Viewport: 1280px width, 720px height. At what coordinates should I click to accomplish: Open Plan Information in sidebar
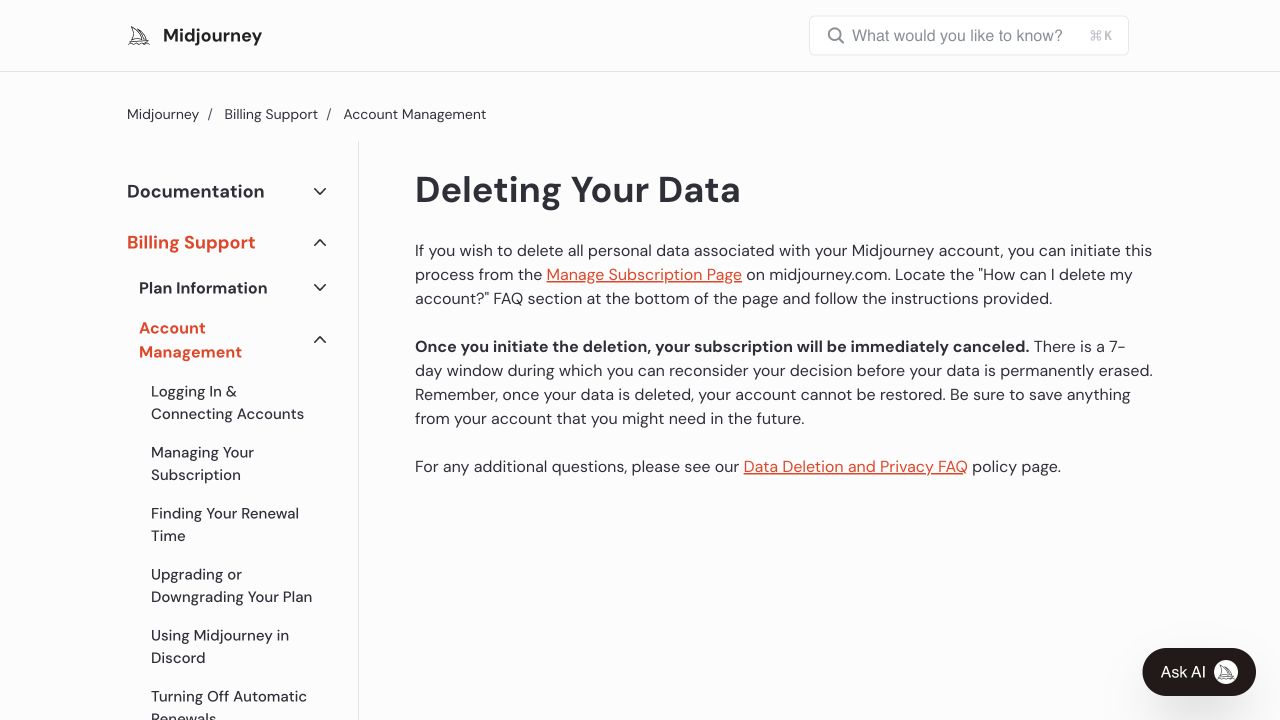coord(203,288)
